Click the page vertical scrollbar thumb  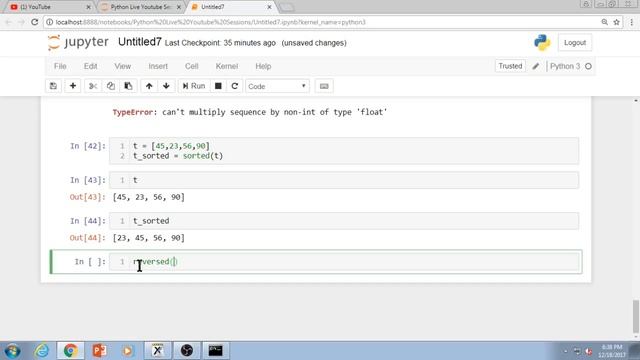click(636, 317)
